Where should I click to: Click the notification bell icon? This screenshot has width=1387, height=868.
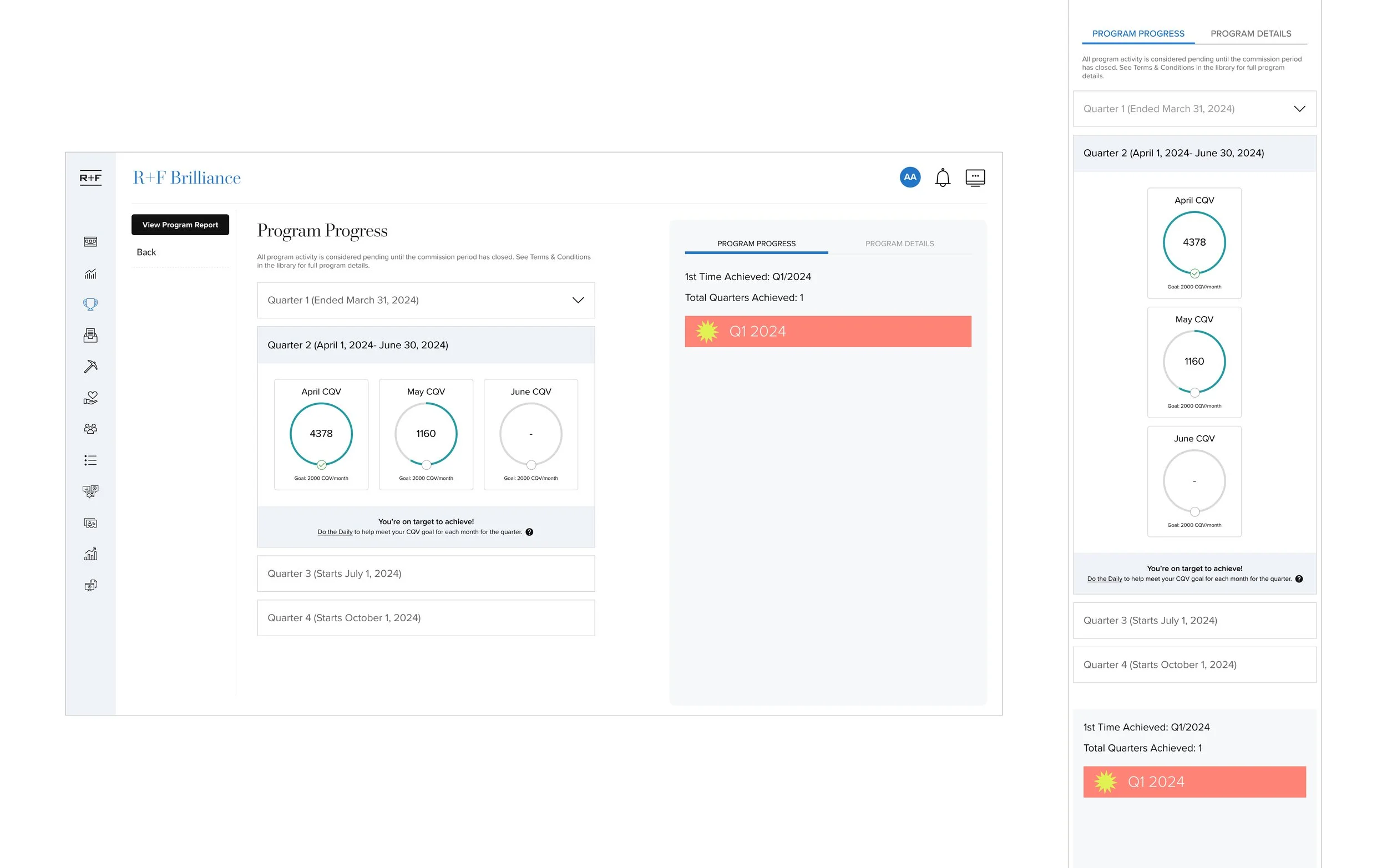tap(942, 177)
